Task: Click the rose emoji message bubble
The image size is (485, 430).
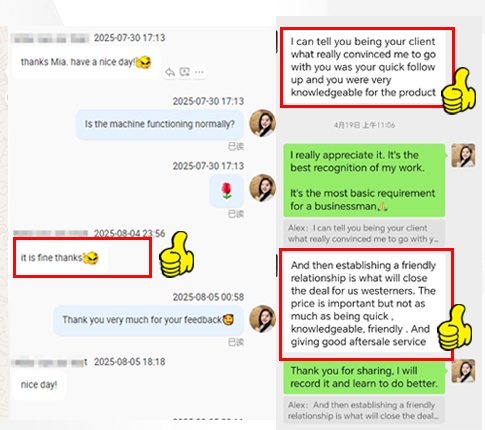Action: coord(227,191)
